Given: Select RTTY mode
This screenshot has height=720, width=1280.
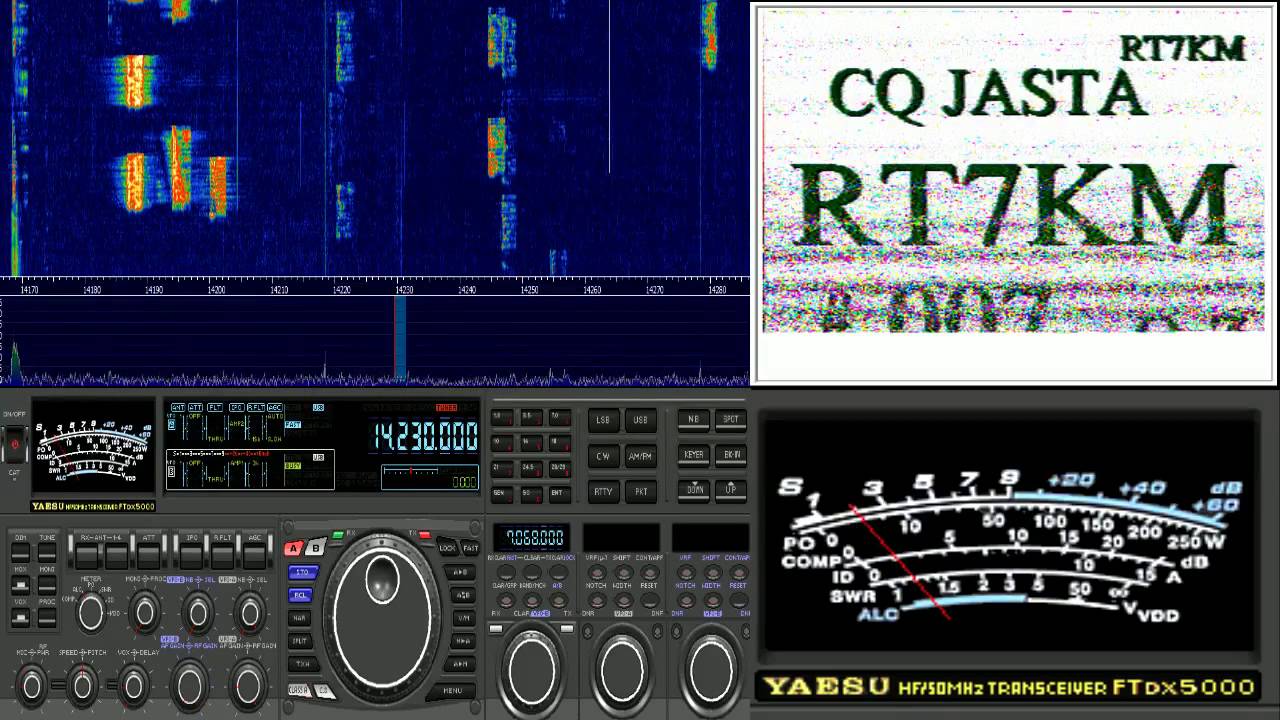Looking at the screenshot, I should pos(603,491).
